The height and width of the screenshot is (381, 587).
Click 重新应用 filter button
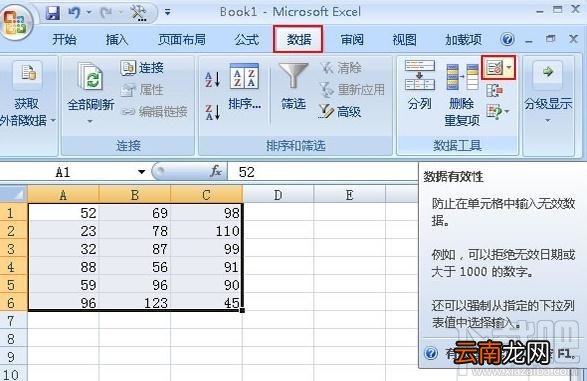point(352,90)
